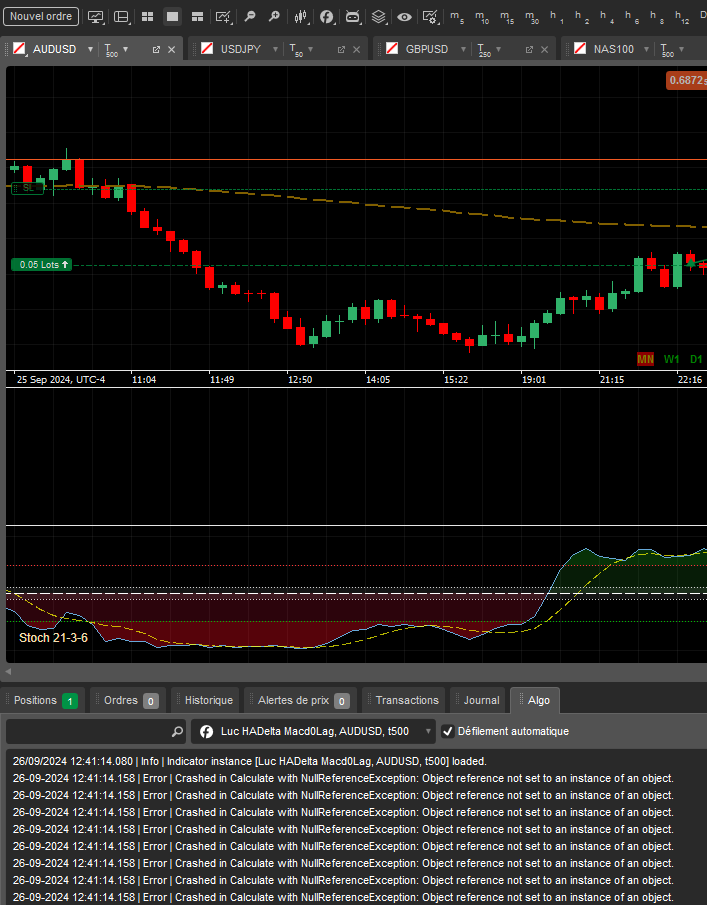Viewport: 707px width, 905px height.
Task: Open the chart settings icon
Action: tap(431, 17)
